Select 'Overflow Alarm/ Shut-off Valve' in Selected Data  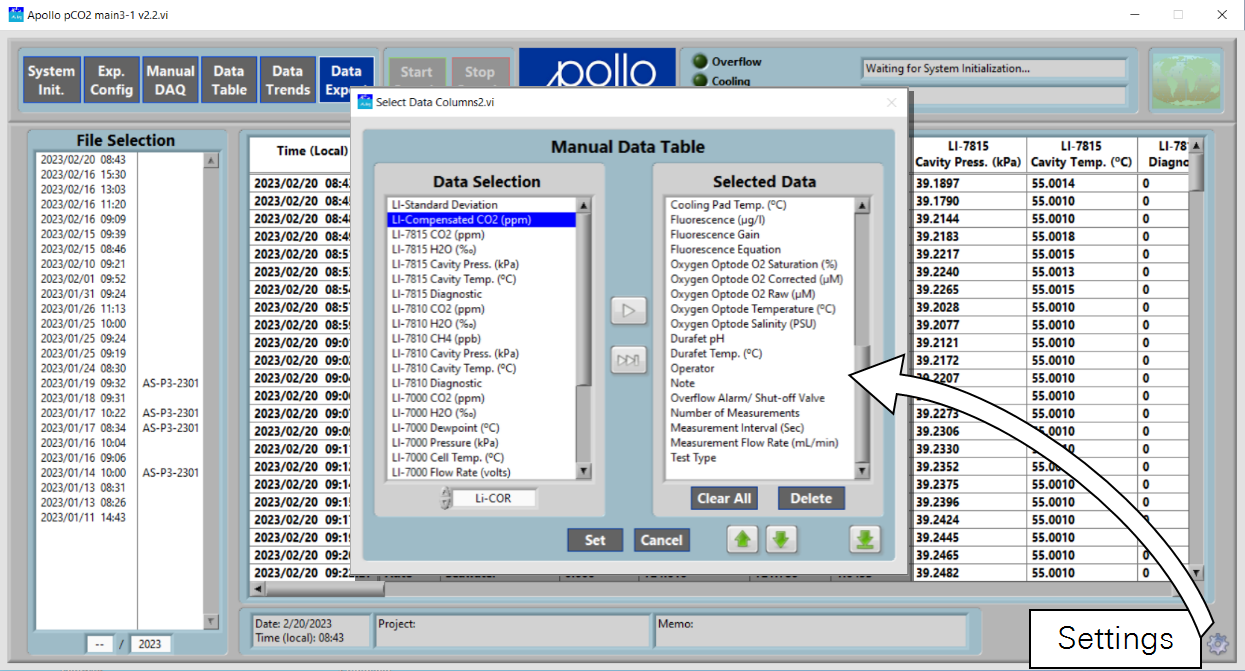point(761,398)
